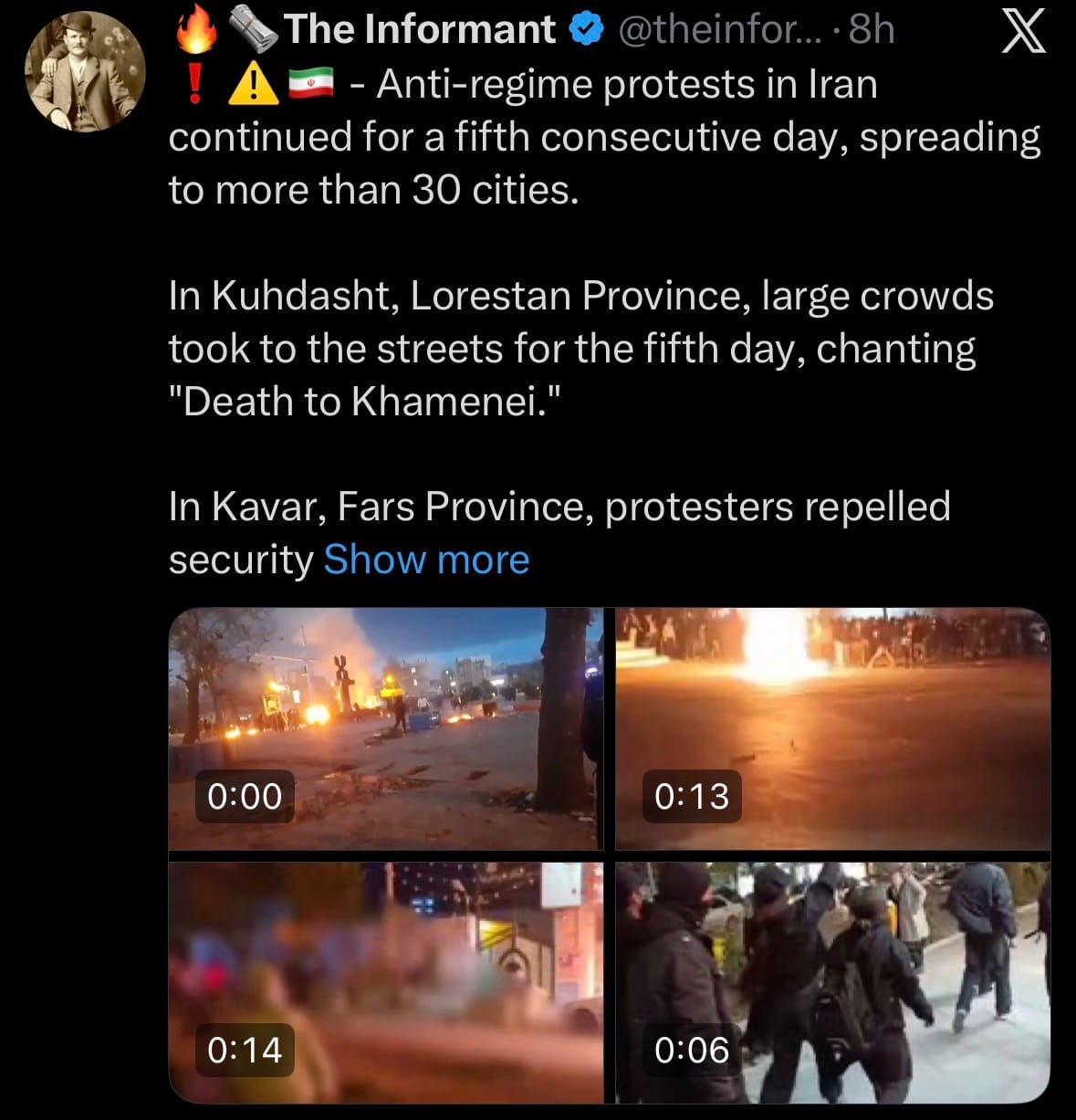Click the yellow warning sign emoji

pyautogui.click(x=253, y=85)
